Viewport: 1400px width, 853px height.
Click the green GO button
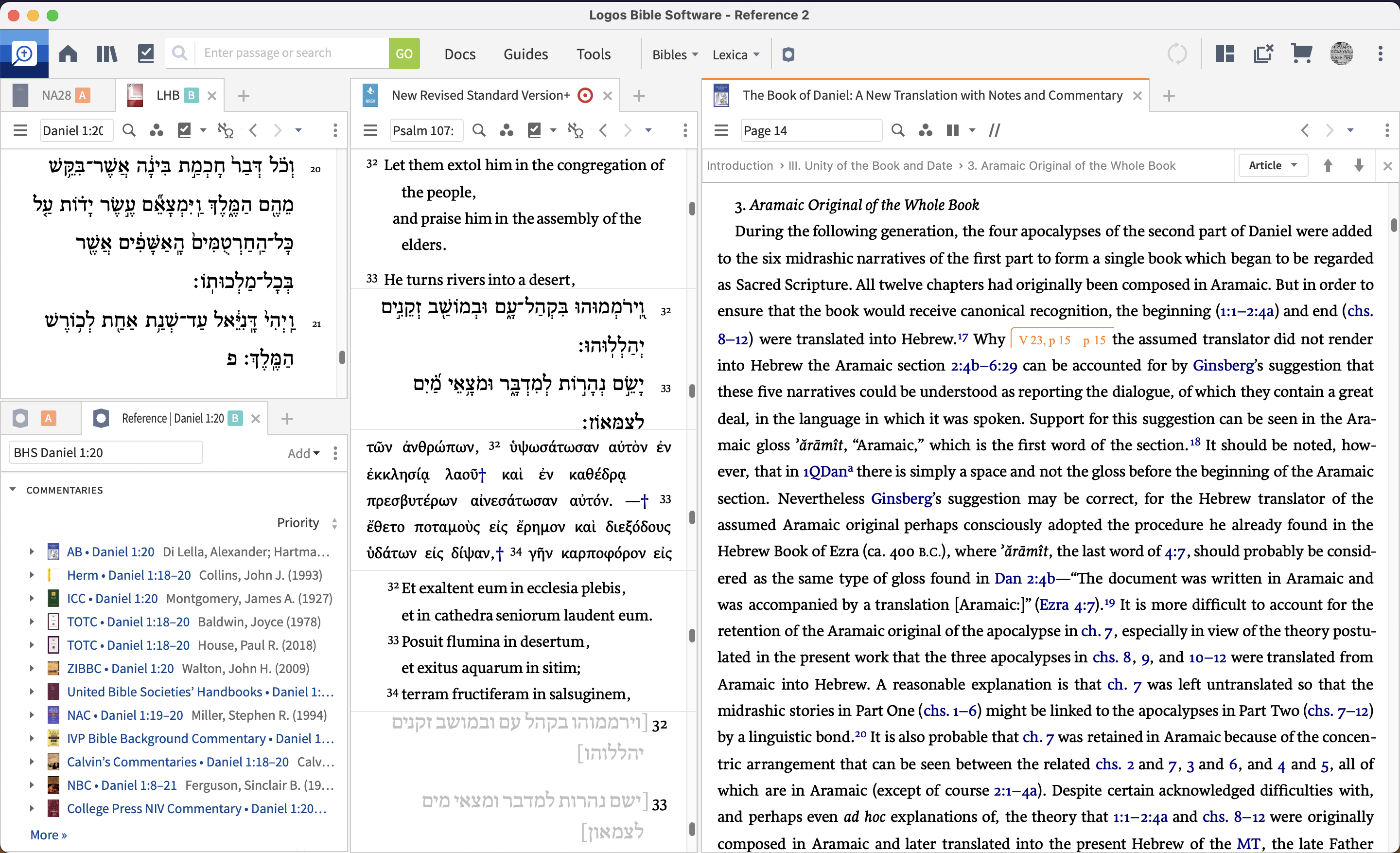coord(404,53)
